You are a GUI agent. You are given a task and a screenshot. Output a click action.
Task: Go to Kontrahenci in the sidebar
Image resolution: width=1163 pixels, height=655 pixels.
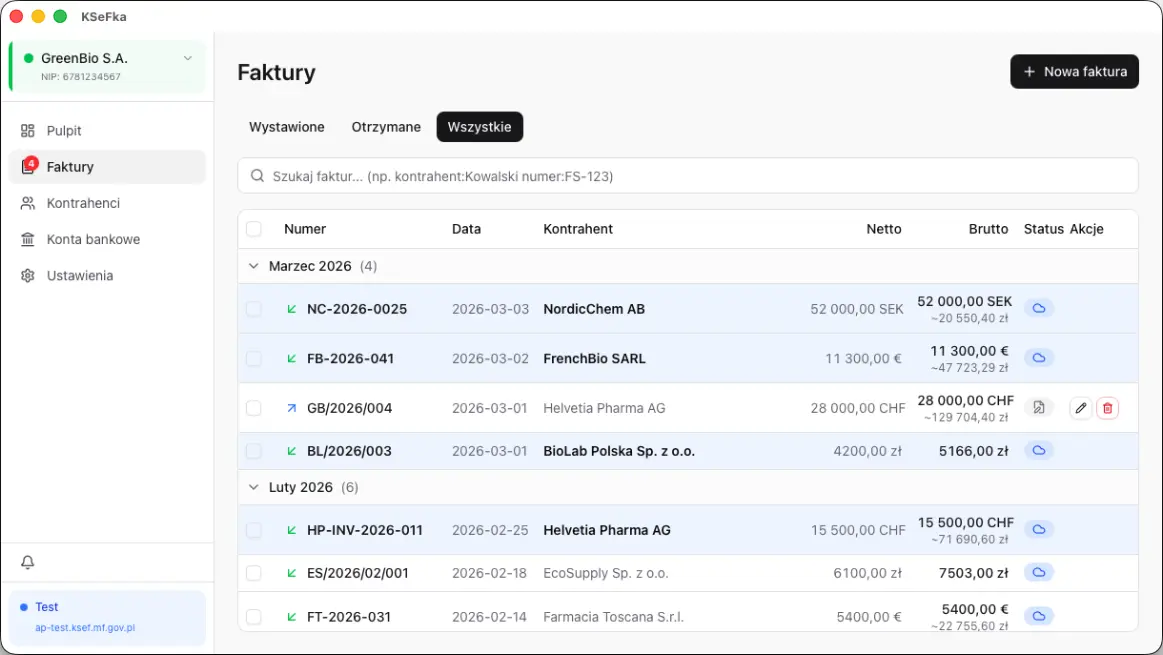(x=83, y=203)
